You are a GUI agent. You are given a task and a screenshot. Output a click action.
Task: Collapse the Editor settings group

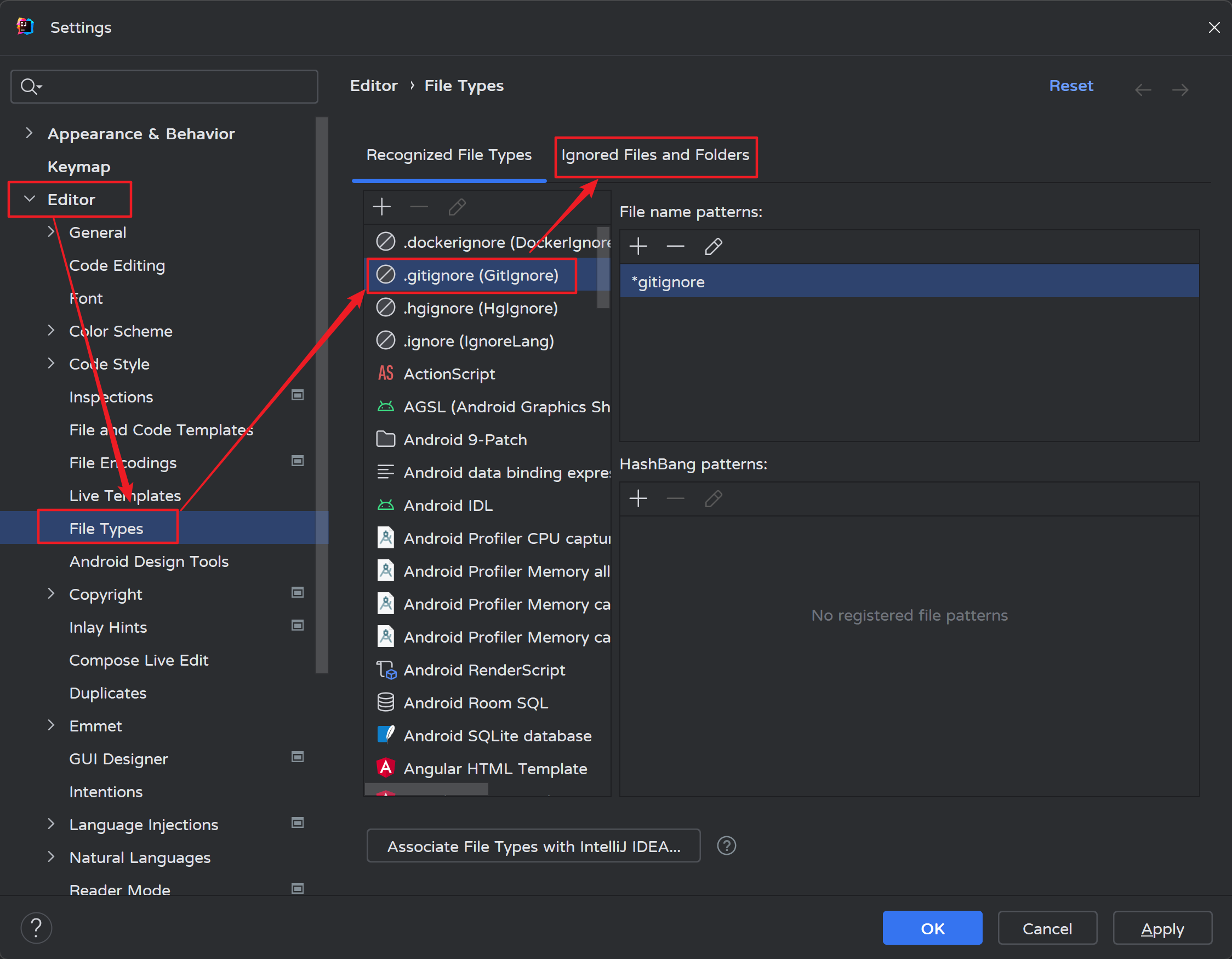coord(30,198)
